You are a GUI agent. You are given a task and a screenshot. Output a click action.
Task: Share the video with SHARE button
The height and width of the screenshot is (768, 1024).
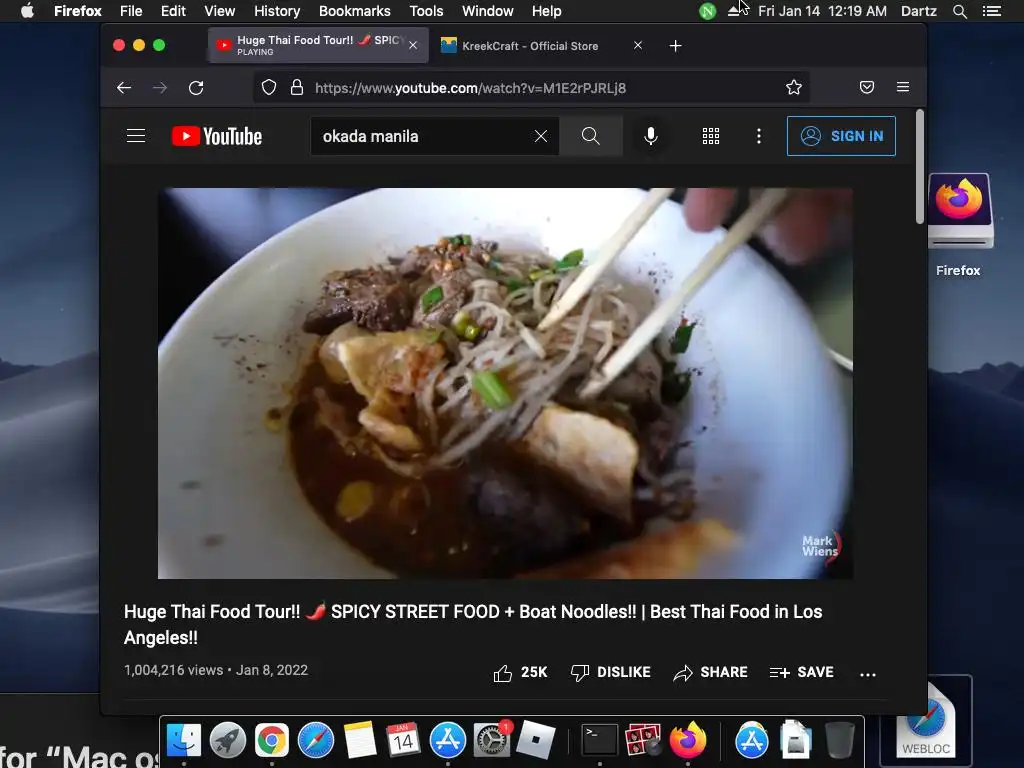point(711,673)
